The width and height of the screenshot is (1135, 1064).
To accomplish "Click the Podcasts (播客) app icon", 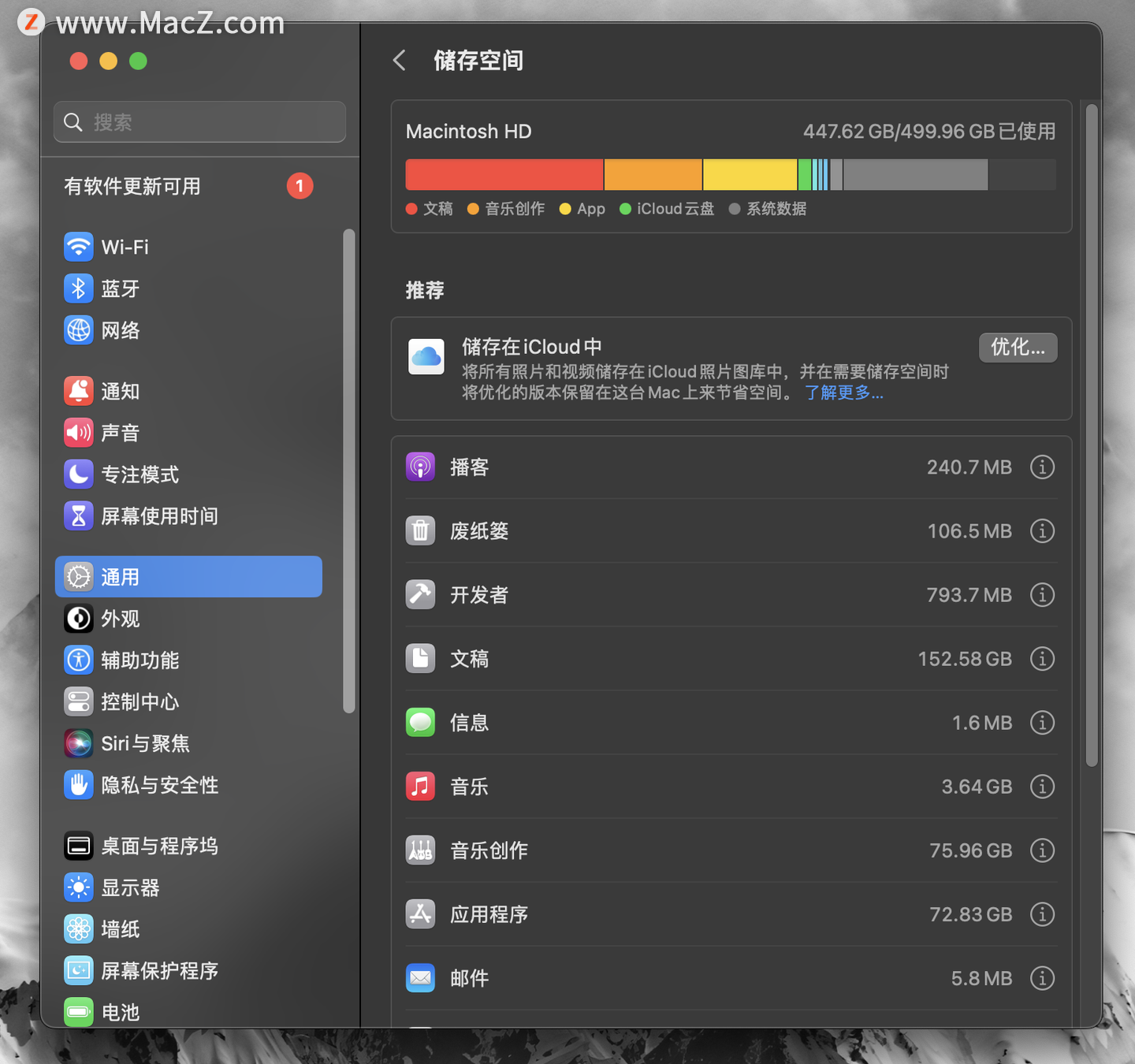I will (x=420, y=467).
